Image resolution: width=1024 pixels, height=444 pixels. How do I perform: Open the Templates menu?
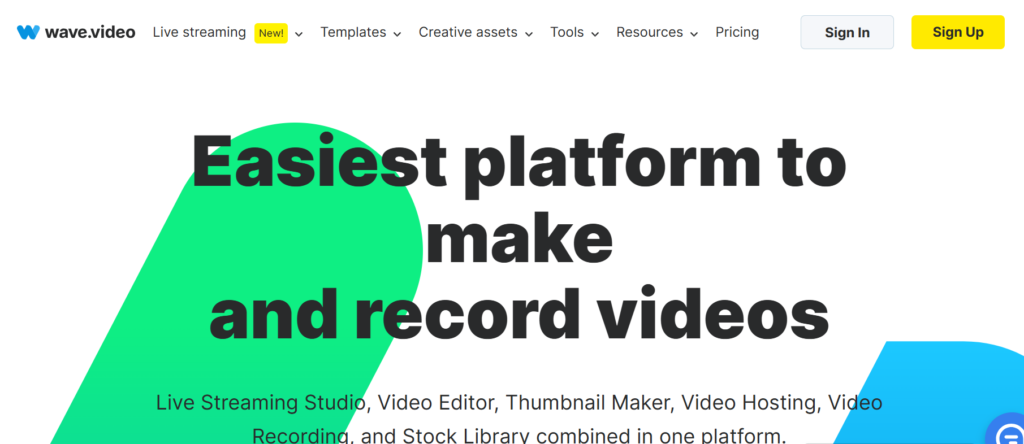click(353, 32)
